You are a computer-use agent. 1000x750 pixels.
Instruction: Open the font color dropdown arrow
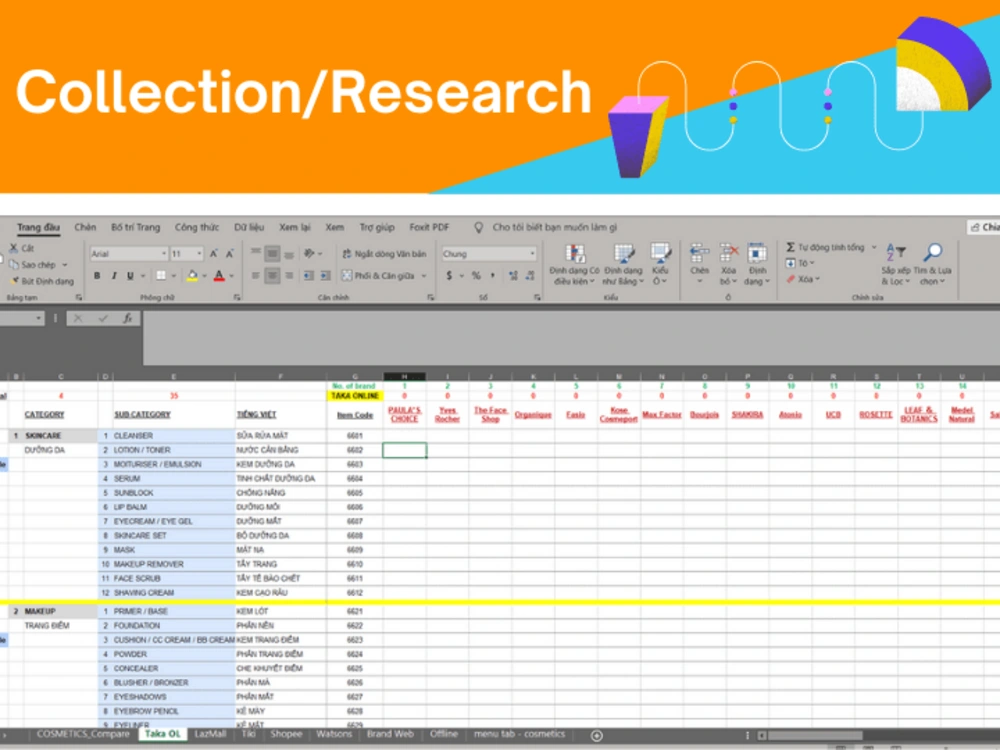(231, 276)
